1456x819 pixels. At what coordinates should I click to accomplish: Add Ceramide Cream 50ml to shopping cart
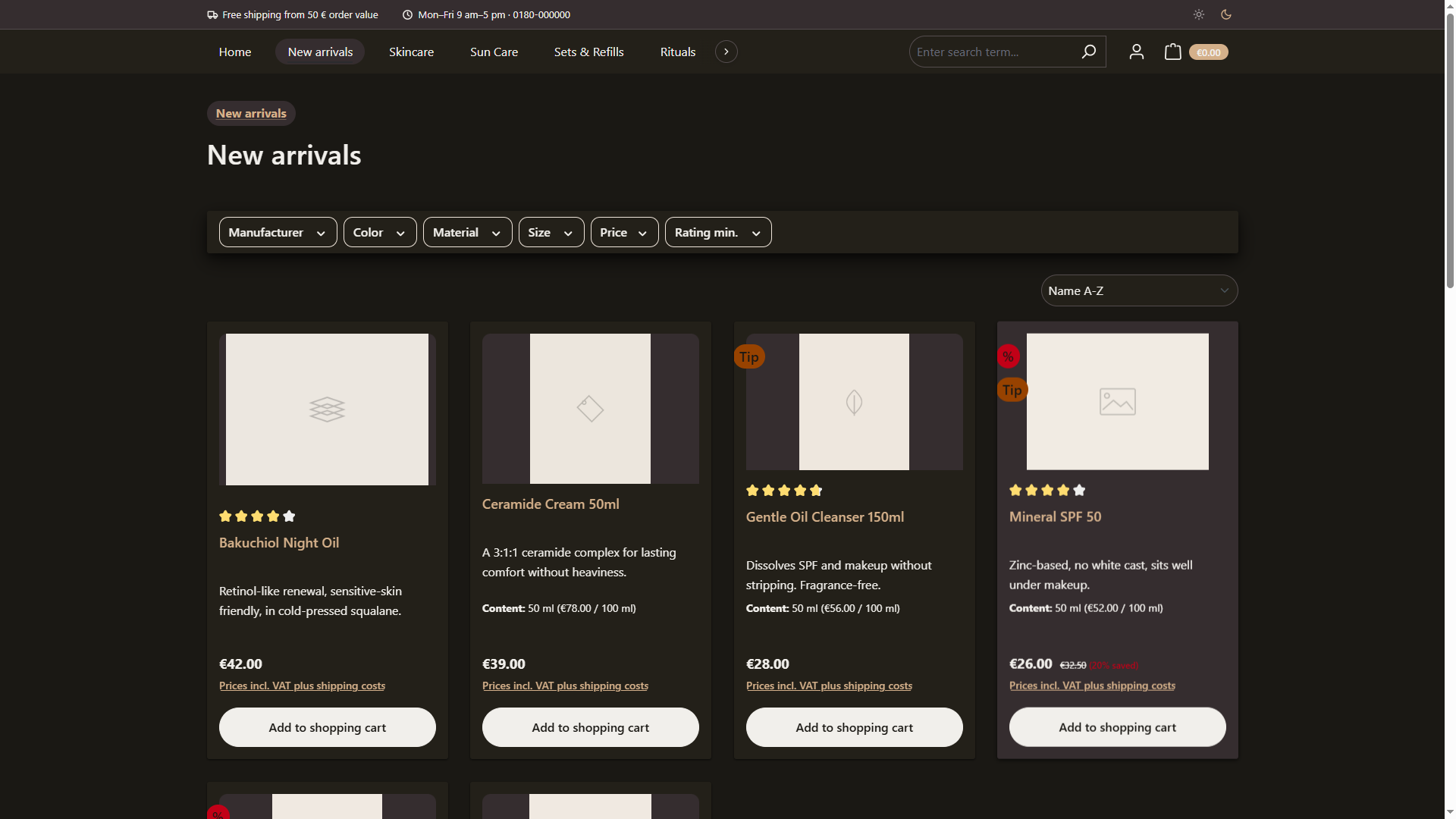(591, 727)
